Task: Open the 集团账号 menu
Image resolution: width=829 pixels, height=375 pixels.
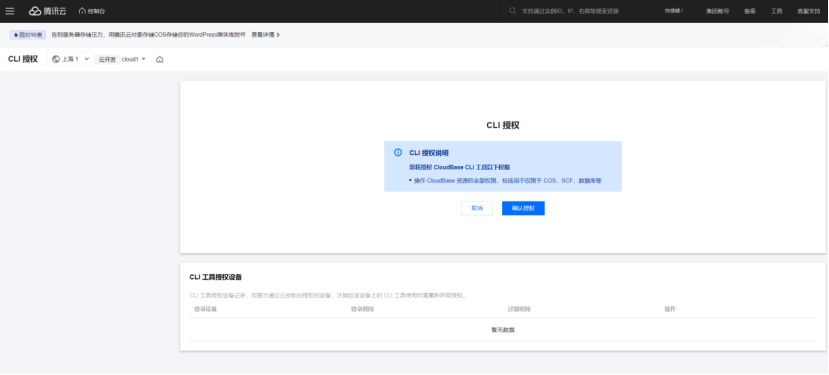Action: coord(717,11)
